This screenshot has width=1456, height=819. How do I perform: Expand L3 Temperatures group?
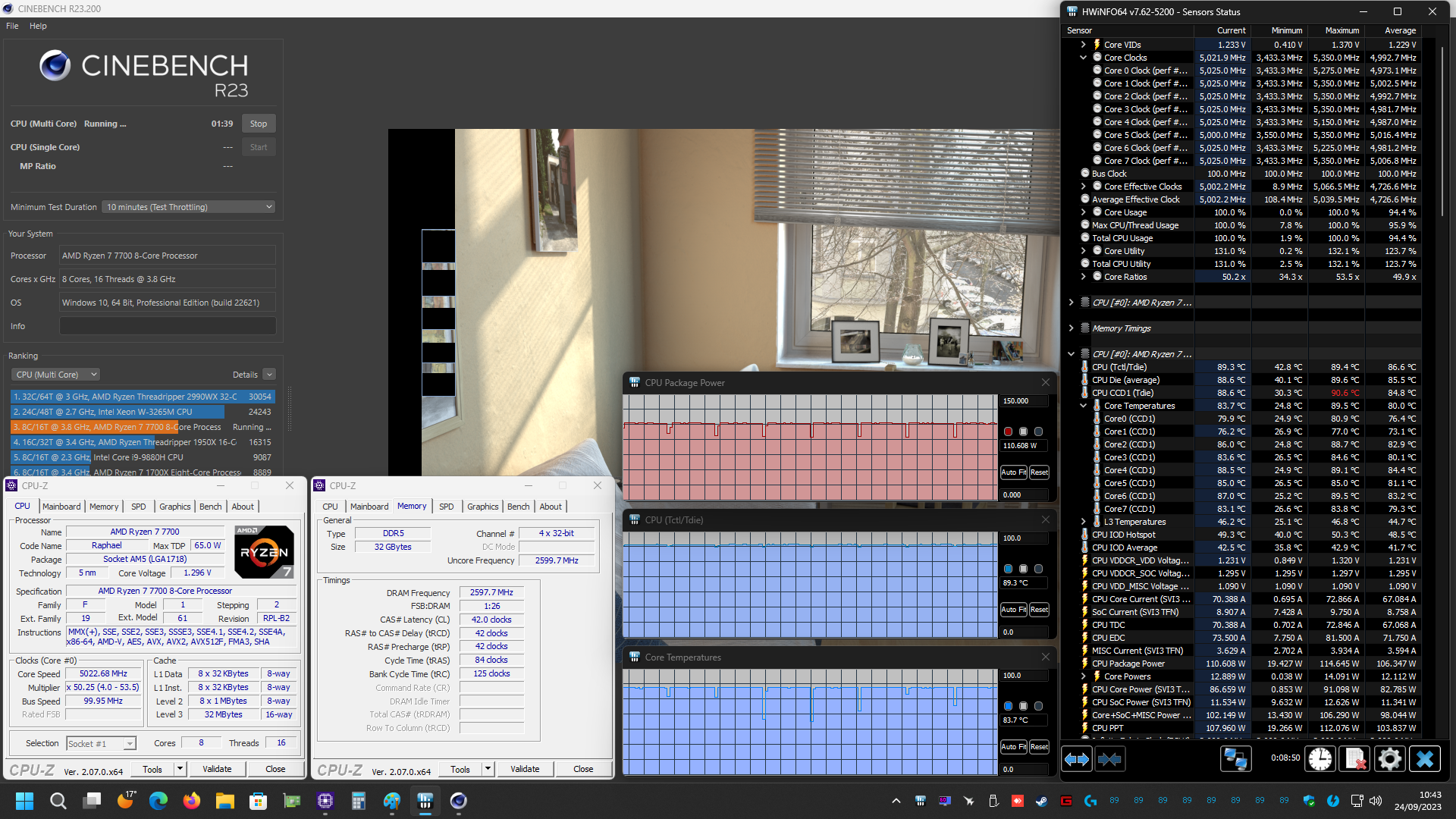pyautogui.click(x=1084, y=522)
